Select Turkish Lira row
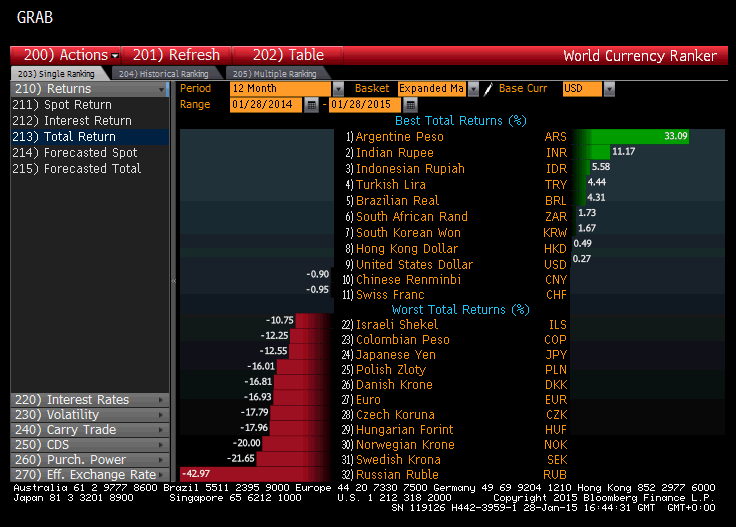The image size is (736, 527). (456, 184)
